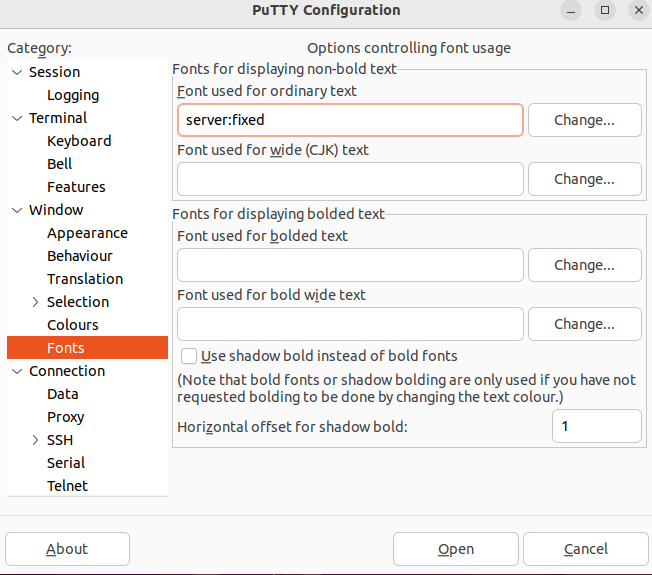Image resolution: width=652 pixels, height=575 pixels.
Task: Click Change for wide CJK font
Action: coord(584,179)
